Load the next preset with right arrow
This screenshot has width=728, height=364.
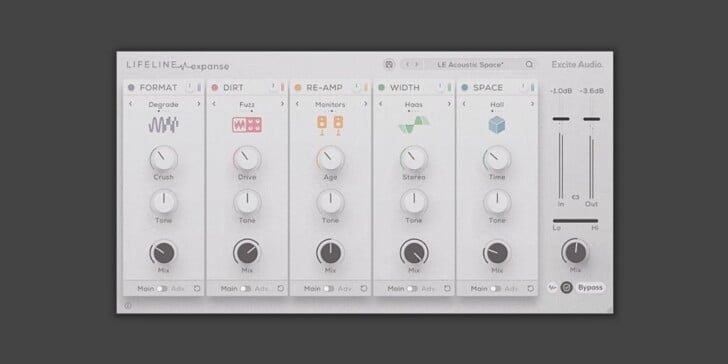[416, 65]
